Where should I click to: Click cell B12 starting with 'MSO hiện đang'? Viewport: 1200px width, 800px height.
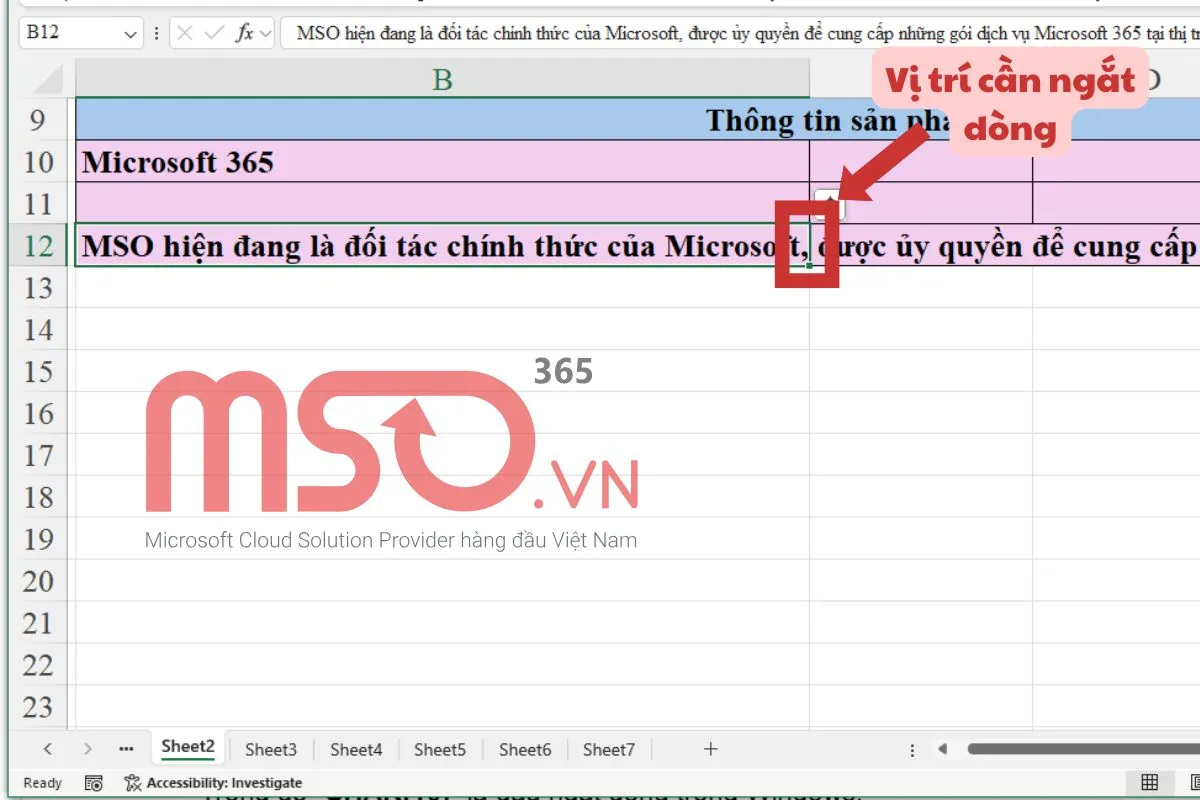[442, 245]
